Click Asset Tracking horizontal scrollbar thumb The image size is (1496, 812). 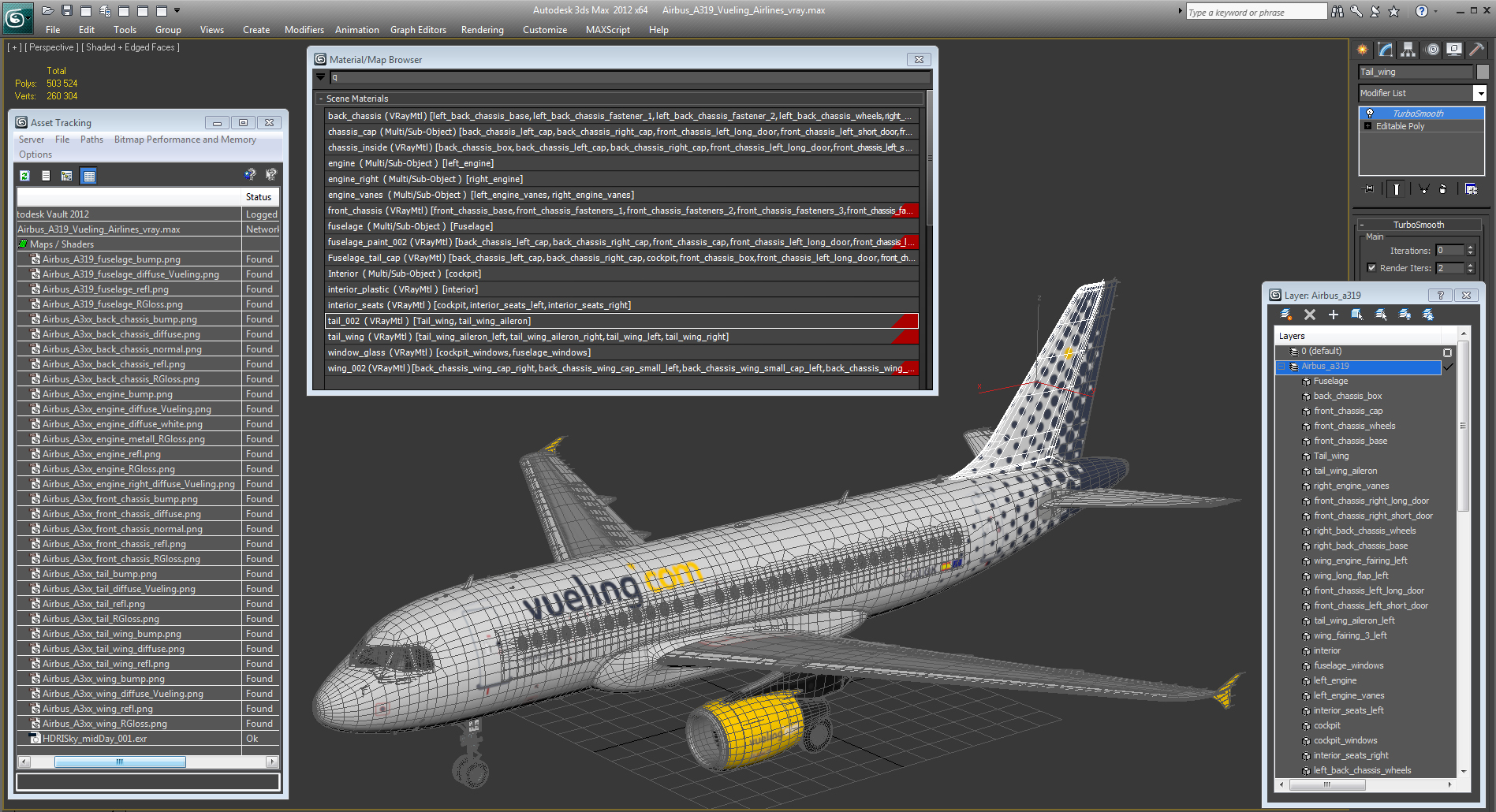coord(120,762)
